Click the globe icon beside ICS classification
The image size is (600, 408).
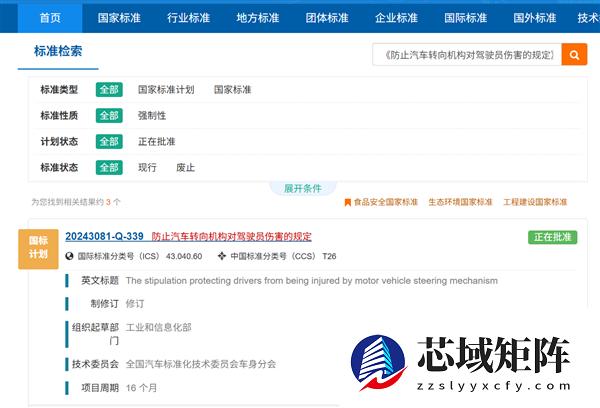69,256
